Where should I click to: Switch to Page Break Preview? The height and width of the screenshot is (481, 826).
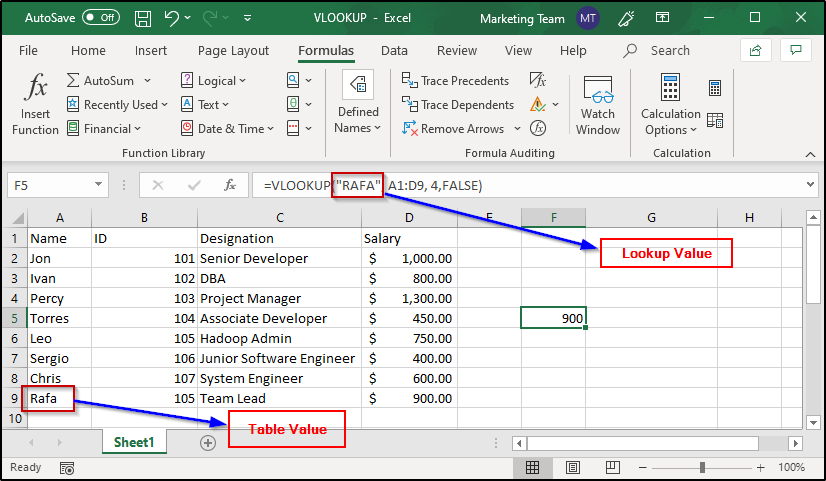[x=612, y=467]
